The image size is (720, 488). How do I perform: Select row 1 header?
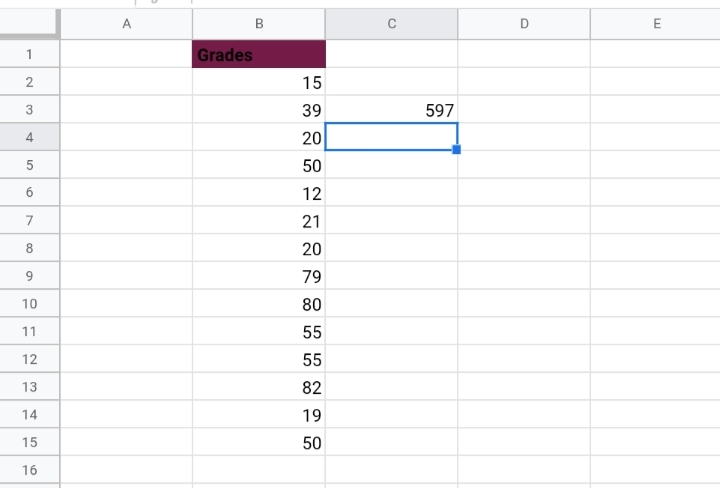coord(29,54)
